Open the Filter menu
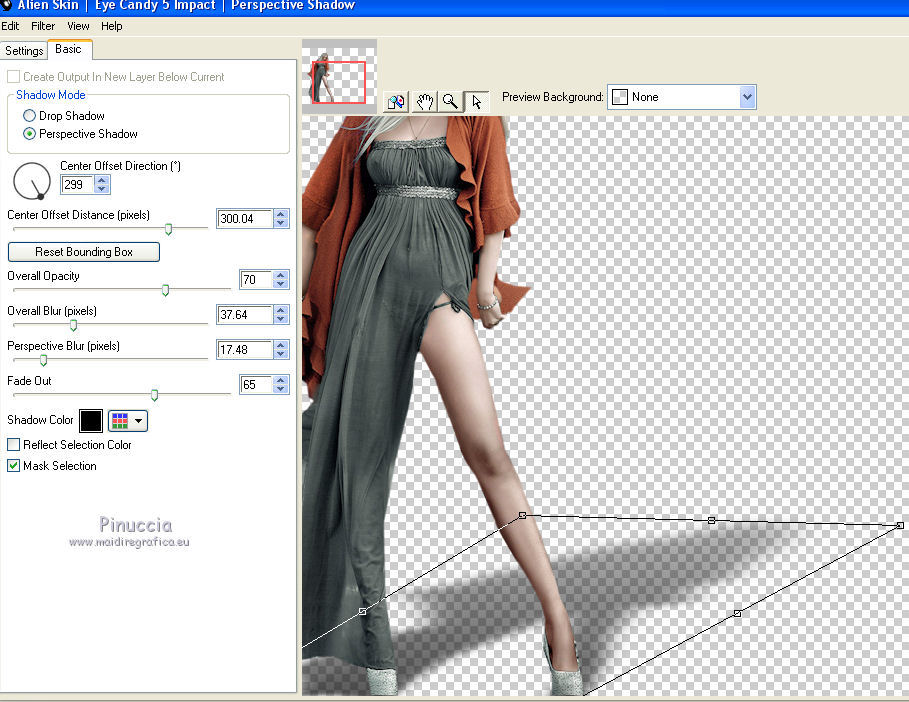Image resolution: width=909 pixels, height=702 pixels. tap(43, 26)
